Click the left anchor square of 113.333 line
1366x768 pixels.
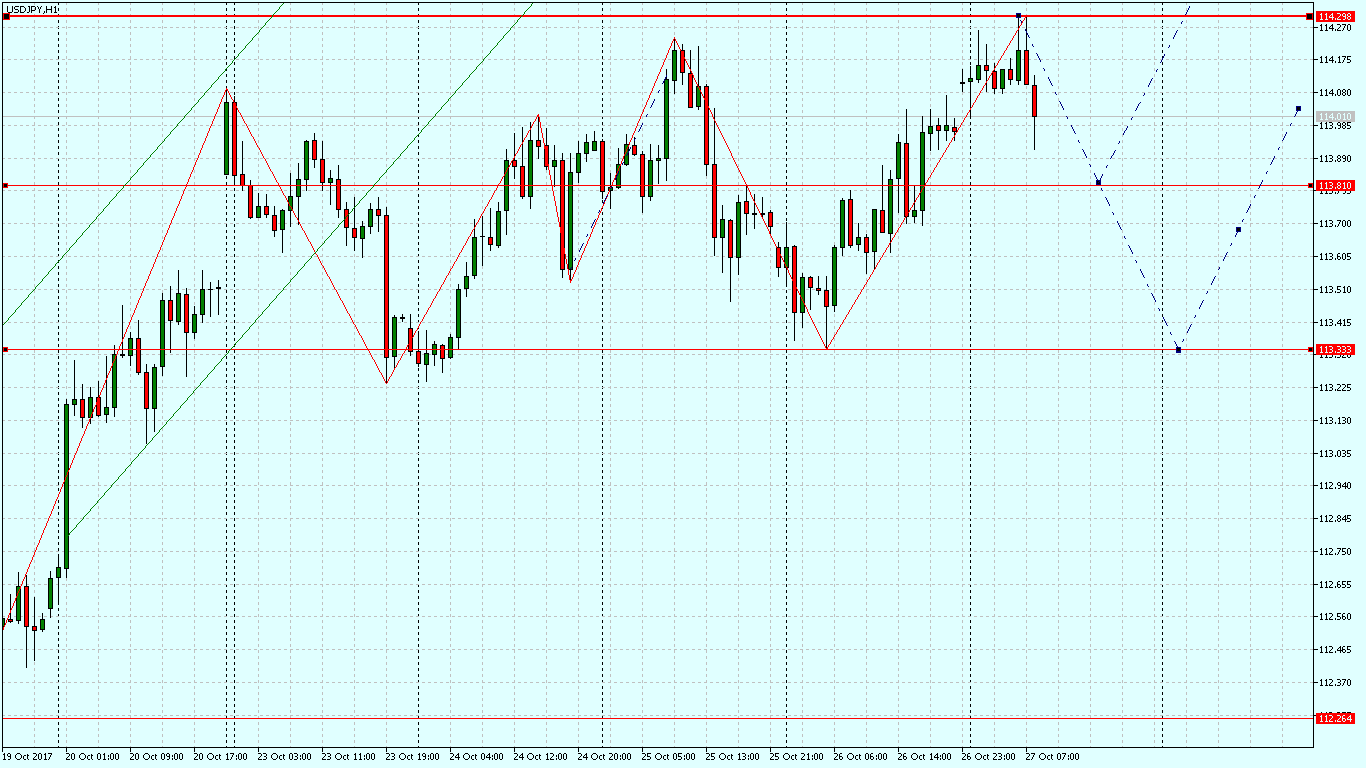point(5,350)
